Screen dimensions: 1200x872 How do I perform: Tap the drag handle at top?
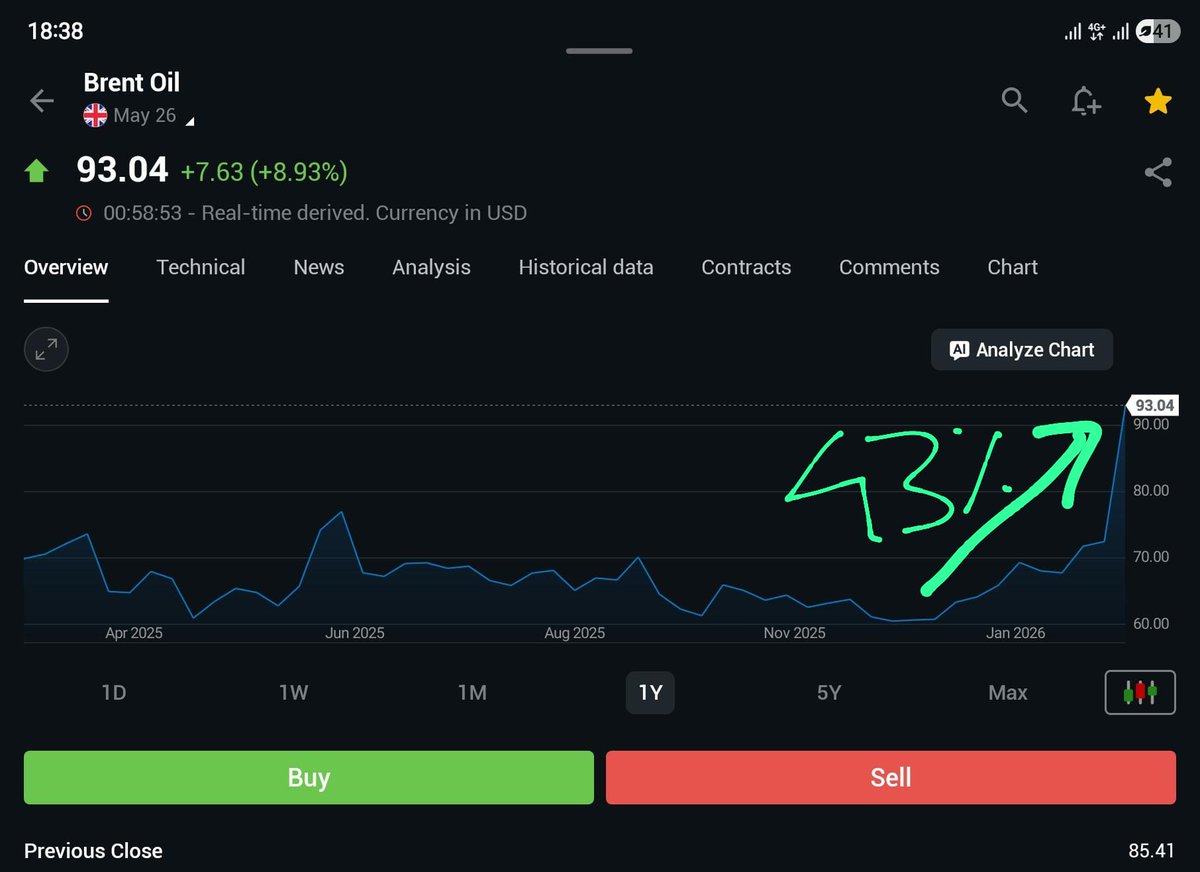tap(599, 50)
